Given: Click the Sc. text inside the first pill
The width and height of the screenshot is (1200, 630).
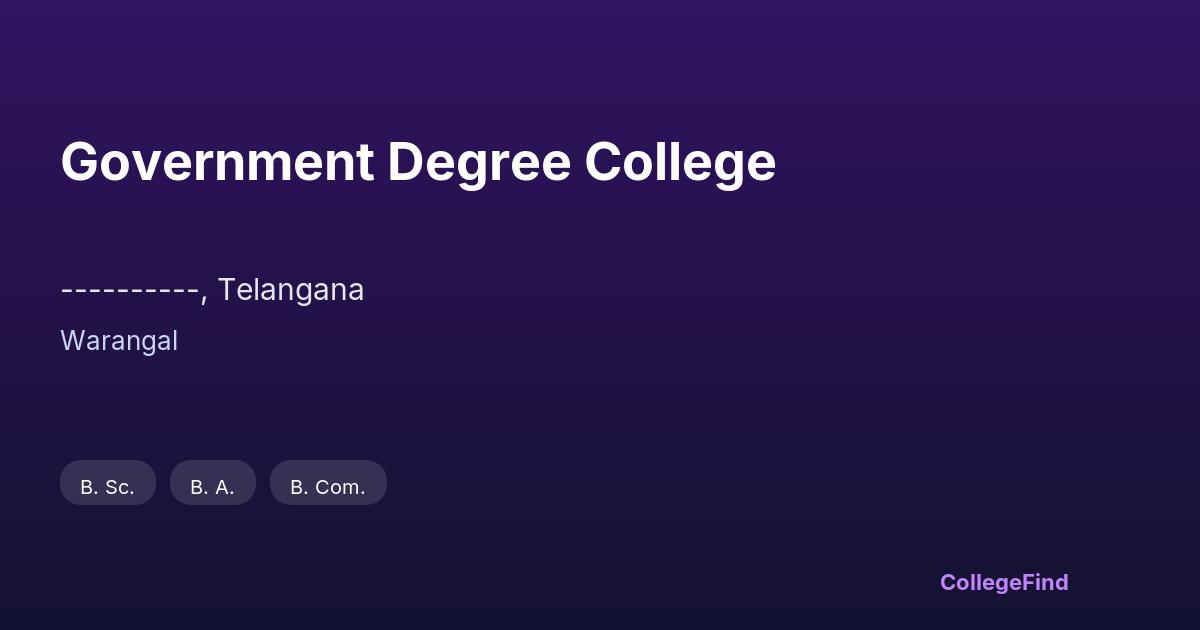Looking at the screenshot, I should click(119, 488).
